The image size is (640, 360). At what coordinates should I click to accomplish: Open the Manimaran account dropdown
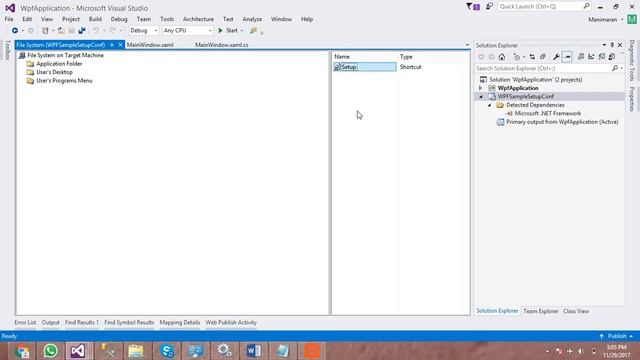[622, 20]
